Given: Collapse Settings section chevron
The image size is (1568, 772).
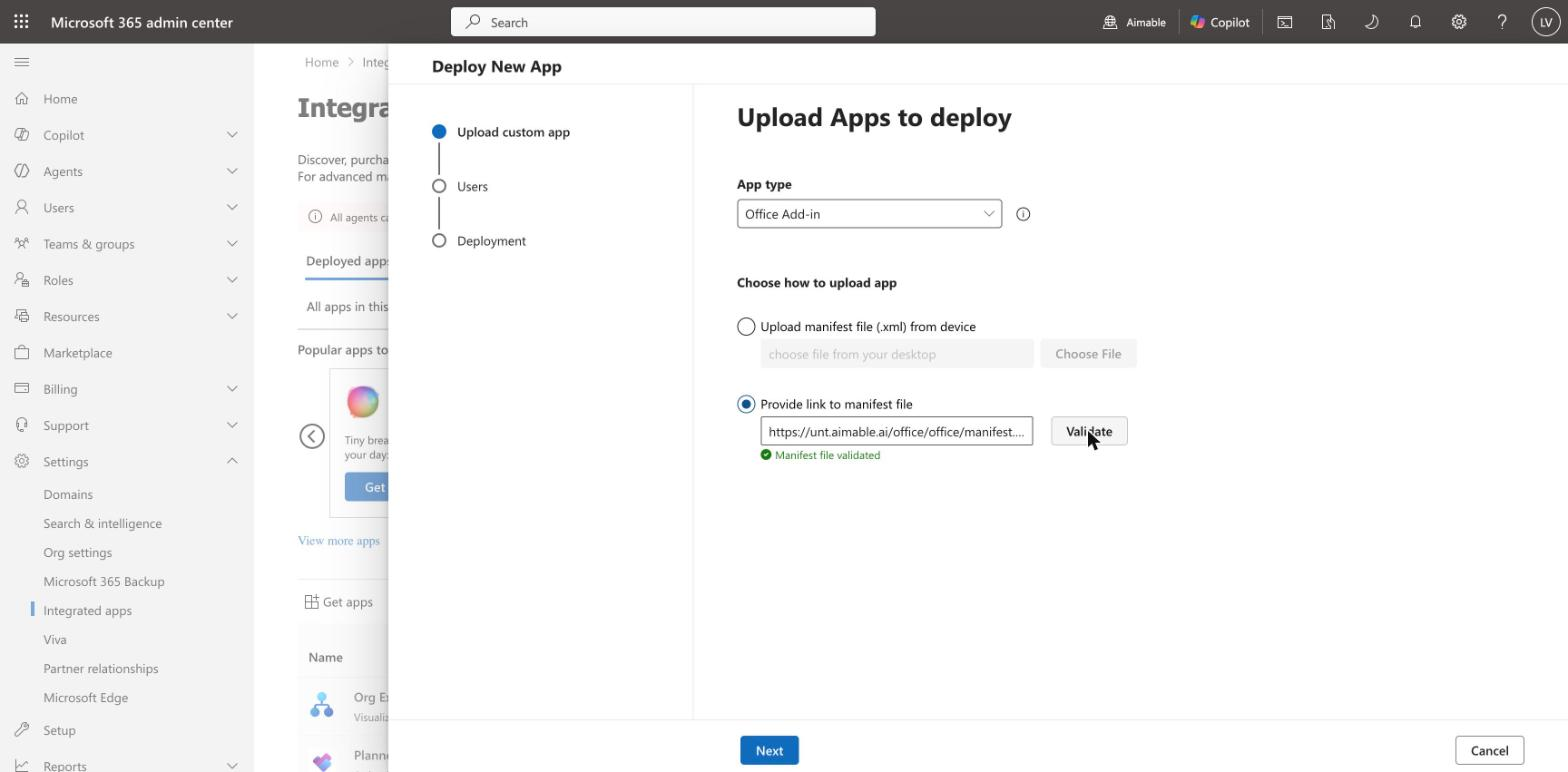Looking at the screenshot, I should point(232,461).
